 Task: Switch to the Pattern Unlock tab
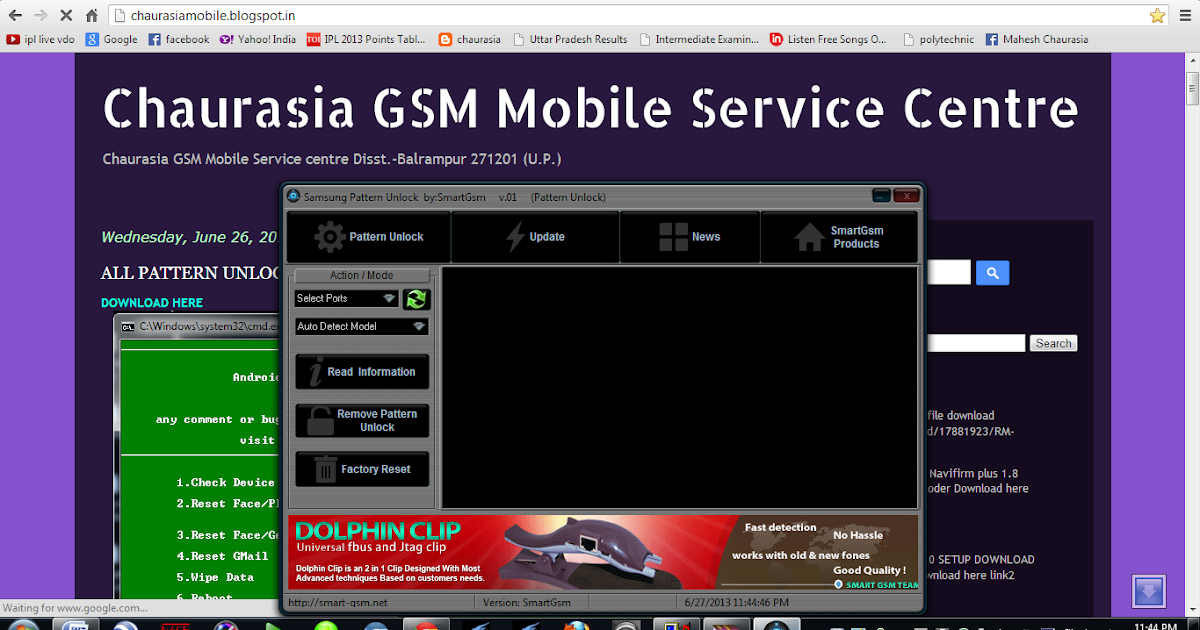coord(369,237)
